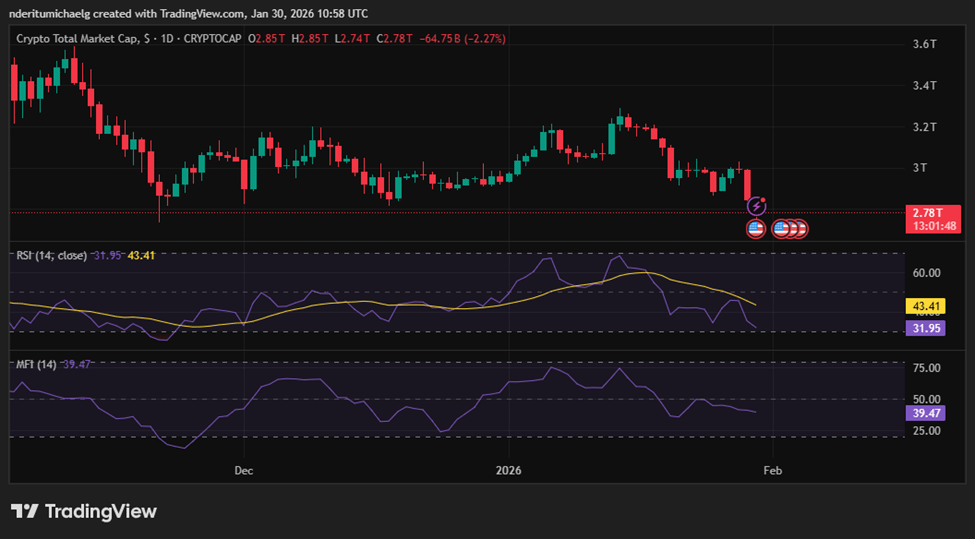Click the CRYPTOCAP exchange label
975x539 pixels.
pos(213,39)
